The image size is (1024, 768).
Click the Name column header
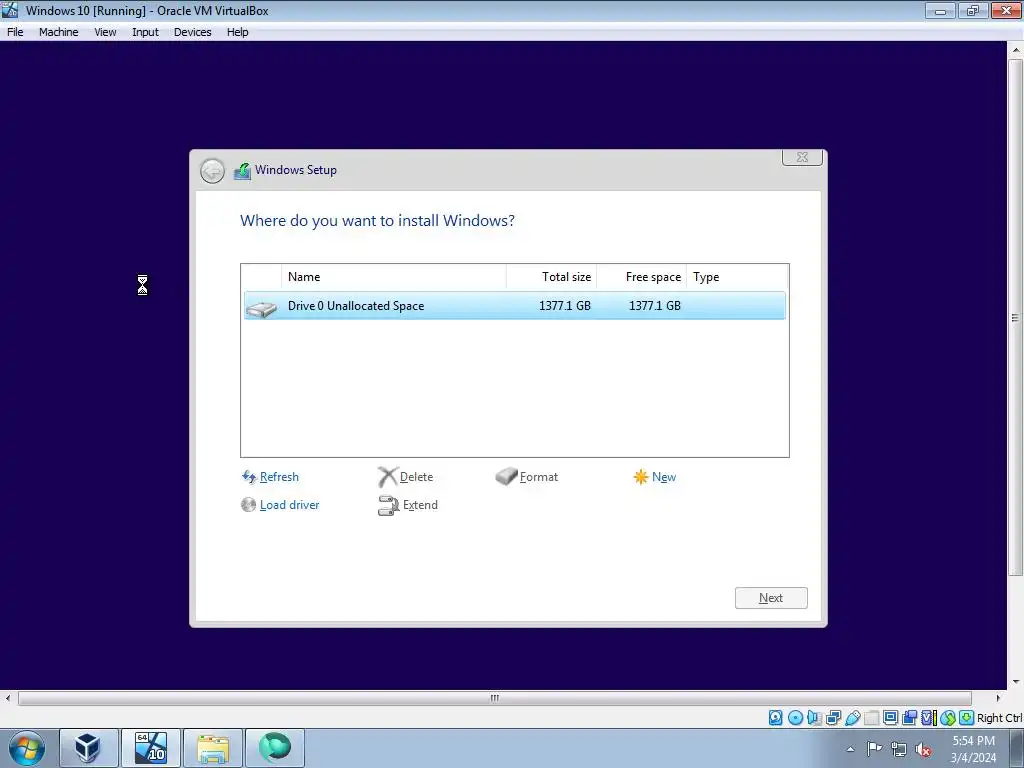point(394,277)
